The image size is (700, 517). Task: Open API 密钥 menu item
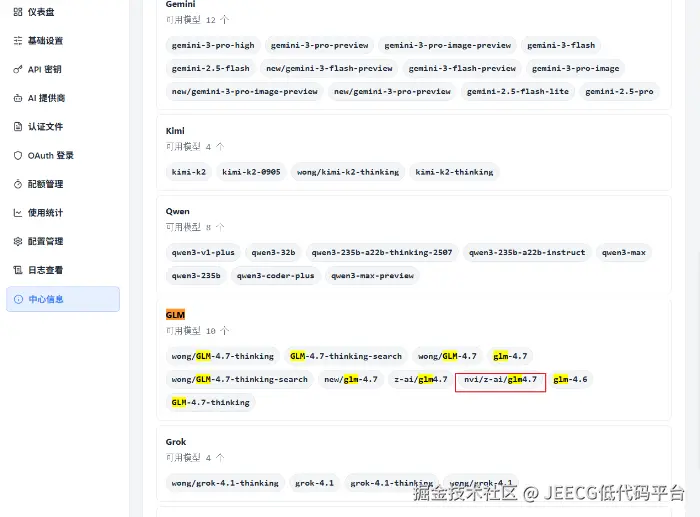(x=63, y=69)
